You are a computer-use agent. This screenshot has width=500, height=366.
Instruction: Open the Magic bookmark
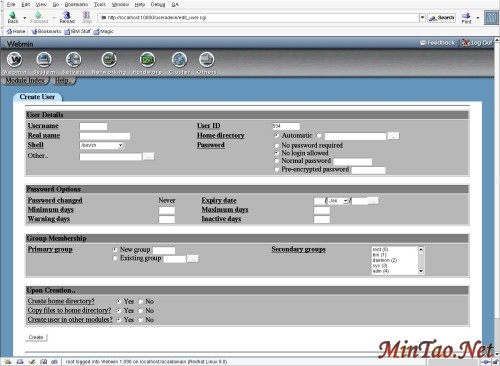tap(104, 31)
